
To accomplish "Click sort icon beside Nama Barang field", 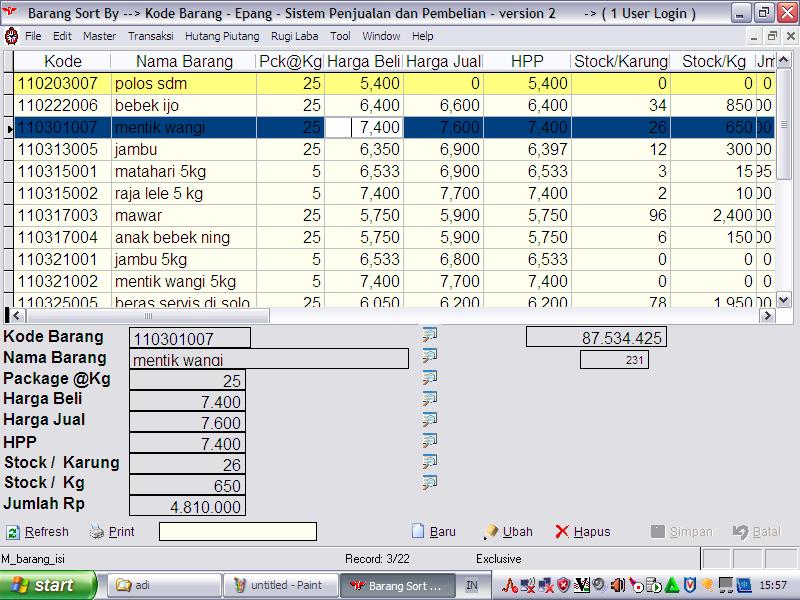I will pos(430,355).
